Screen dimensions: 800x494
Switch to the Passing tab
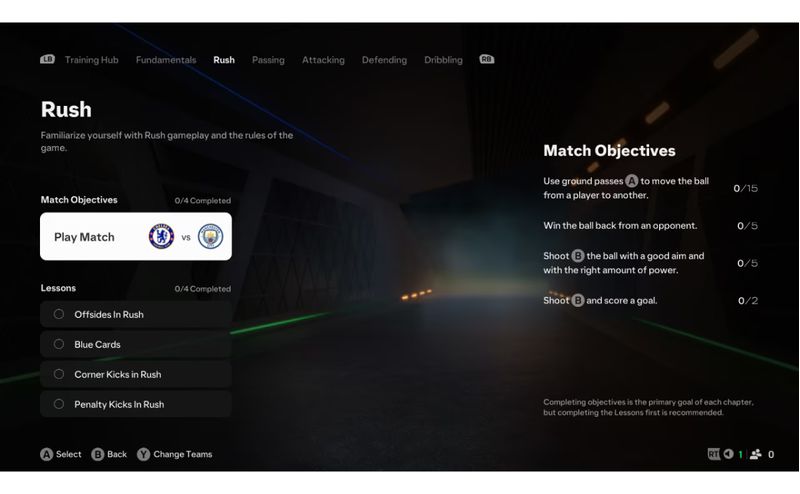click(x=268, y=60)
